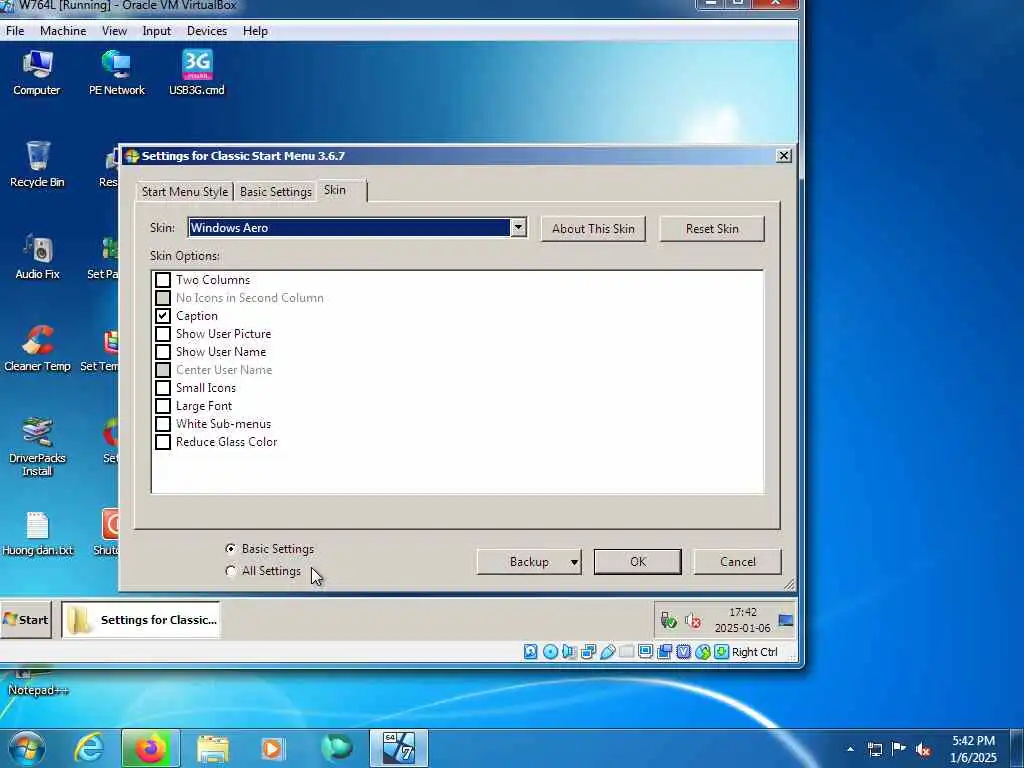This screenshot has height=768, width=1024.
Task: Click the guest show desktop monitor icon
Action: point(786,620)
